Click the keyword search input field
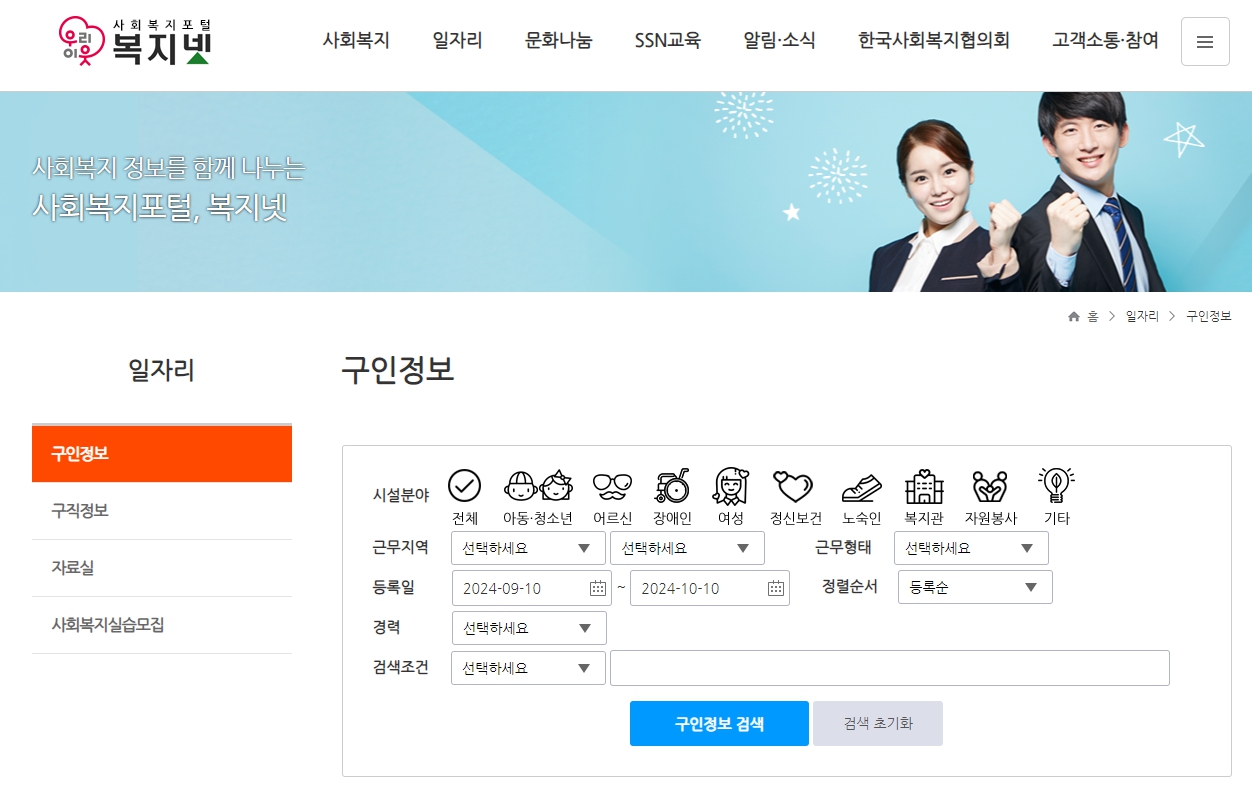The width and height of the screenshot is (1252, 806). click(890, 667)
